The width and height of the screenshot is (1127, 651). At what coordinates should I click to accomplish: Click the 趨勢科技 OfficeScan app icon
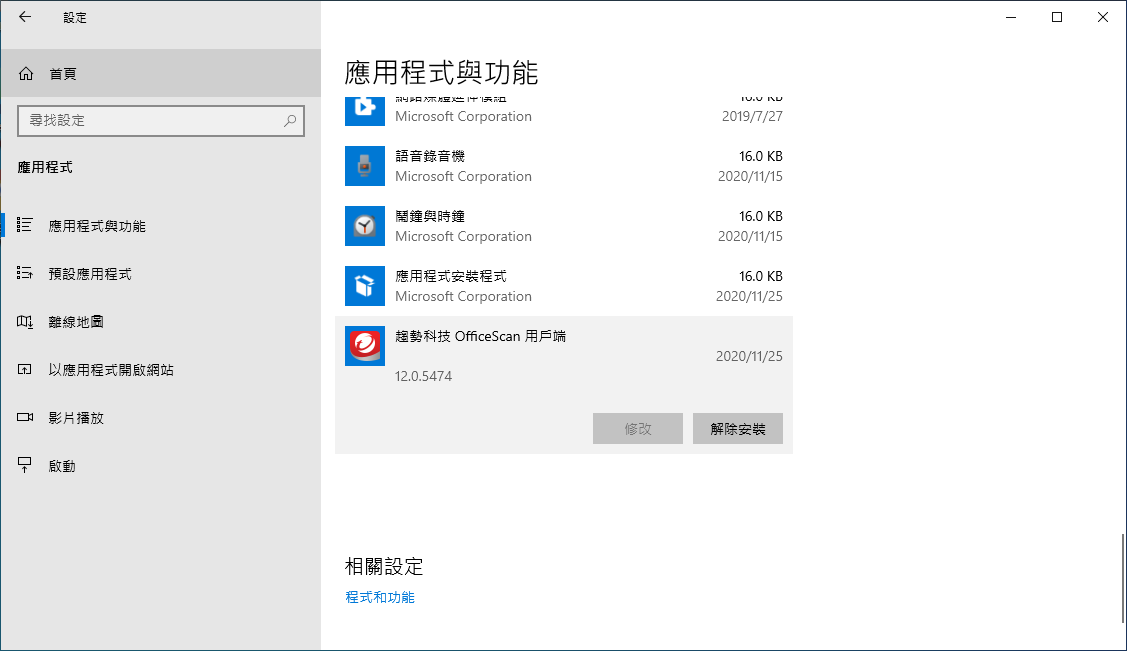[365, 346]
